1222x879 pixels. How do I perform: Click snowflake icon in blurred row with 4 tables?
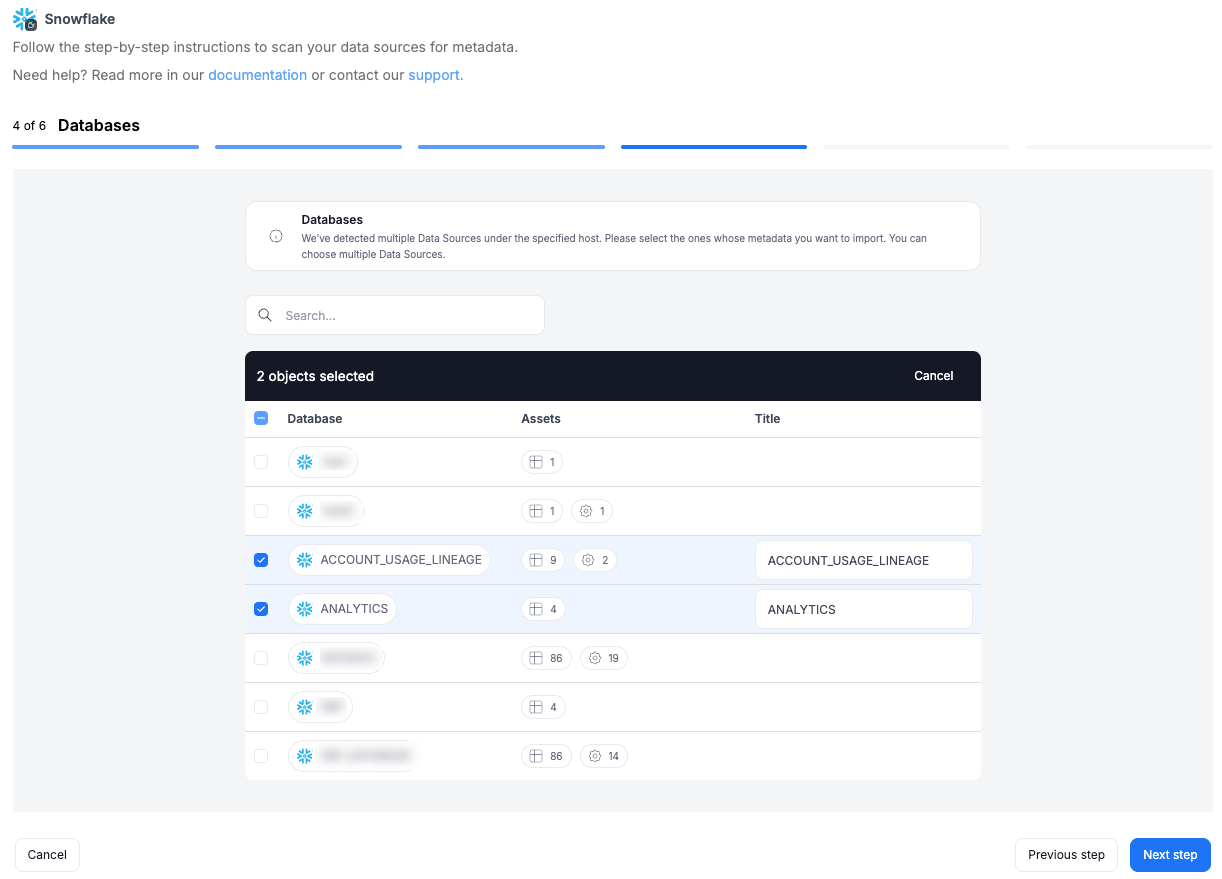(305, 707)
